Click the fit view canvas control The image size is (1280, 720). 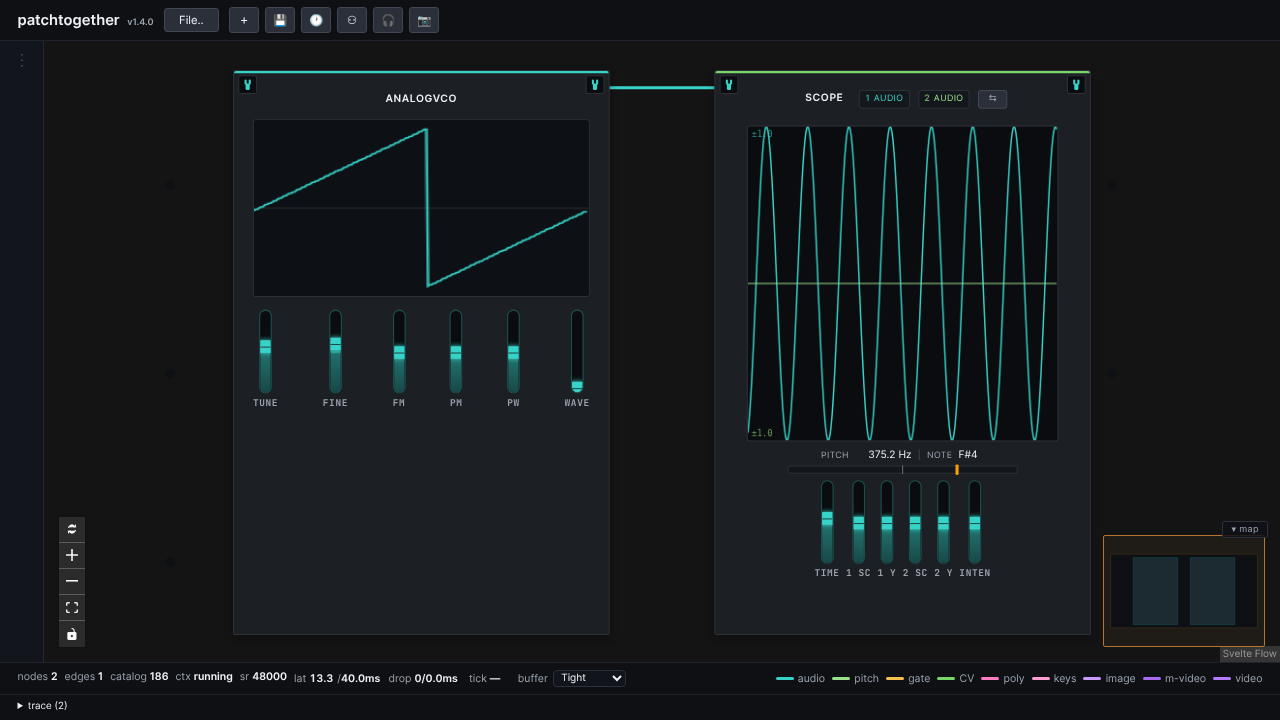click(x=72, y=607)
